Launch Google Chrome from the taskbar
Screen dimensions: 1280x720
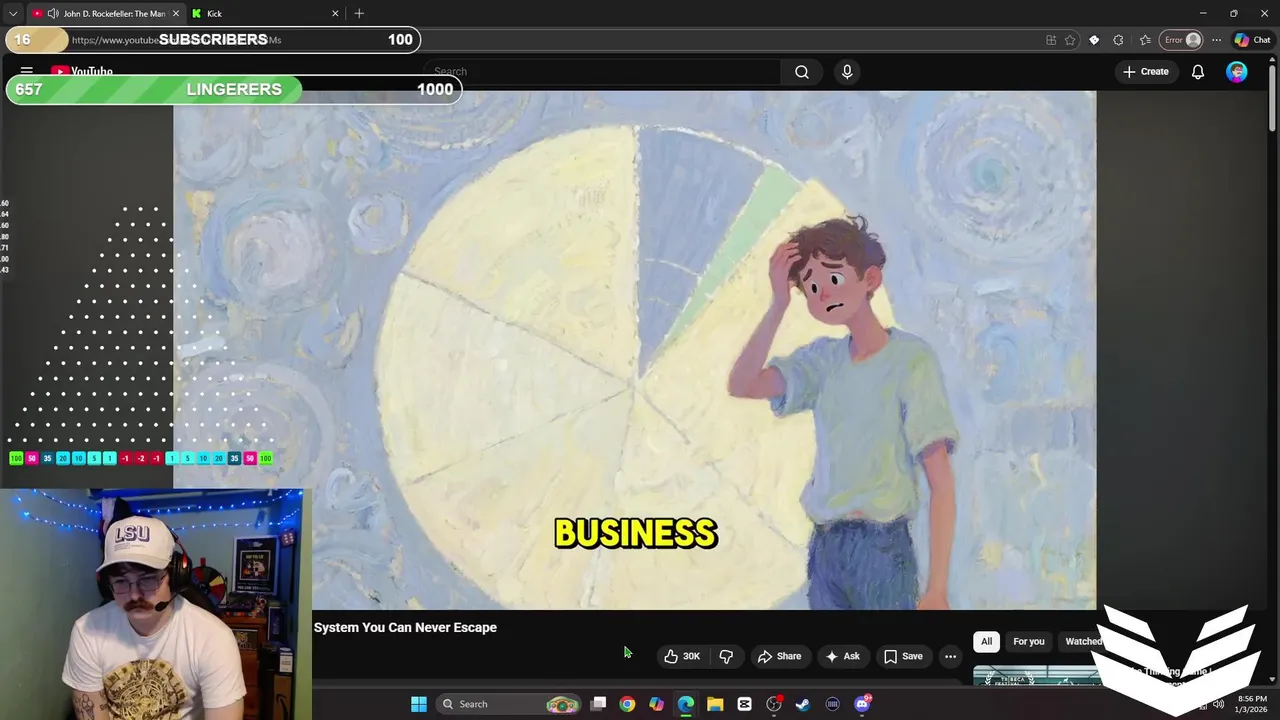627,704
